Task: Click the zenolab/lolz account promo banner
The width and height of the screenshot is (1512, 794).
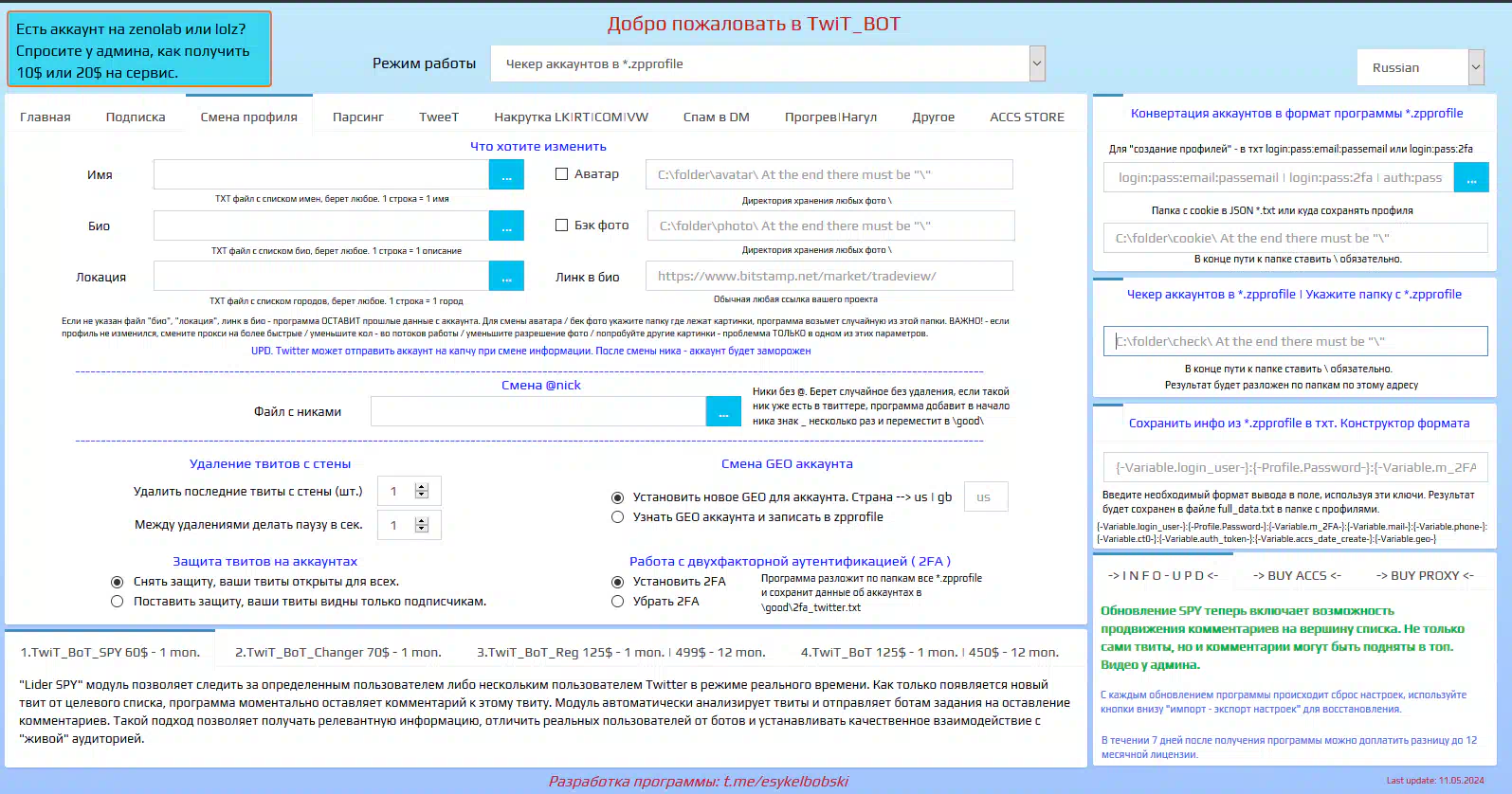Action: [x=138, y=49]
